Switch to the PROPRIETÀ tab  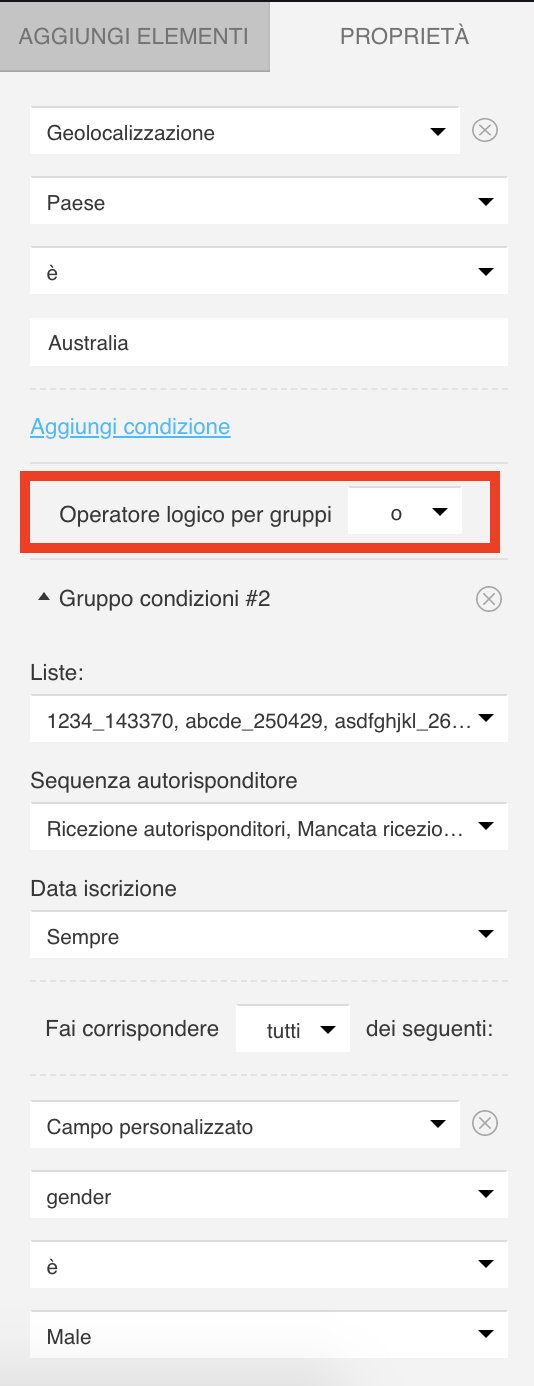pos(404,36)
